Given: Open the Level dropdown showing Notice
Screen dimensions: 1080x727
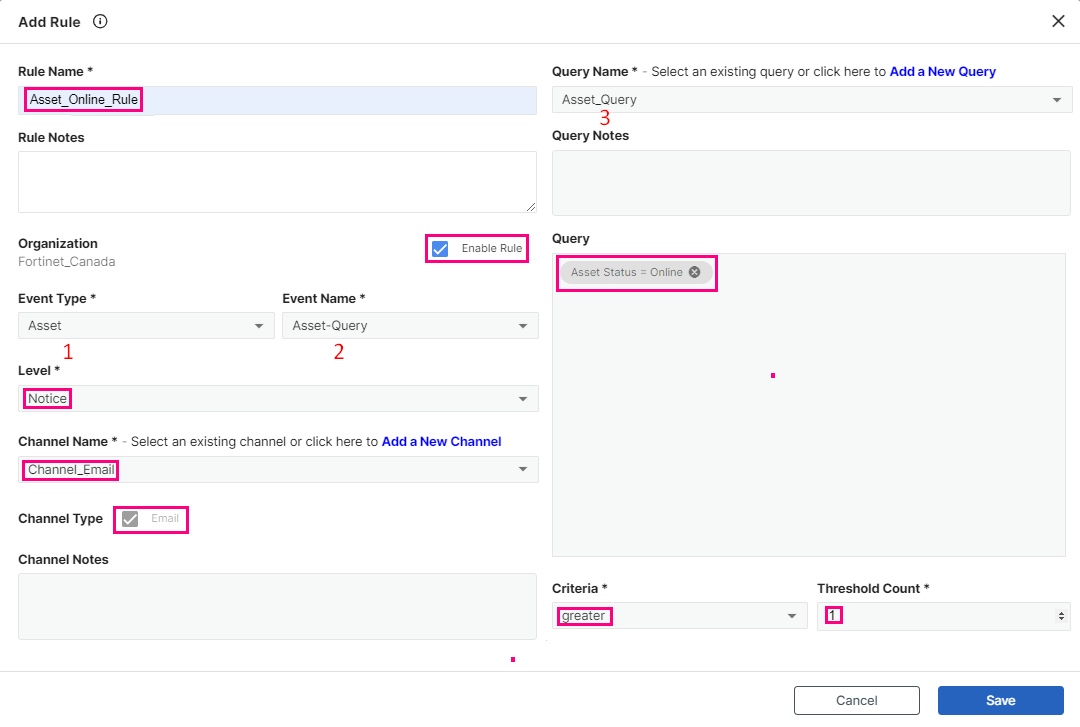Looking at the screenshot, I should click(x=278, y=399).
